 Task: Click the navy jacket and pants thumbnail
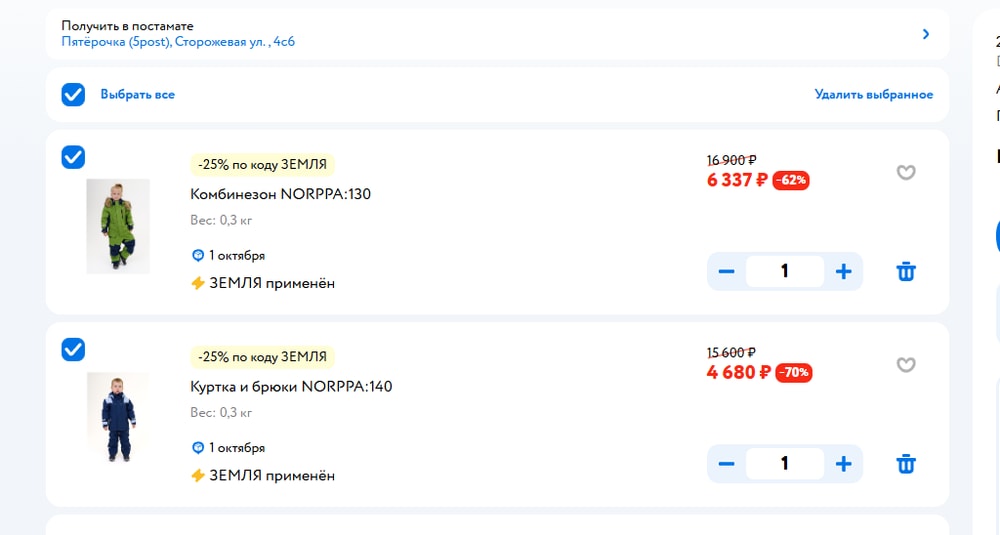118,417
